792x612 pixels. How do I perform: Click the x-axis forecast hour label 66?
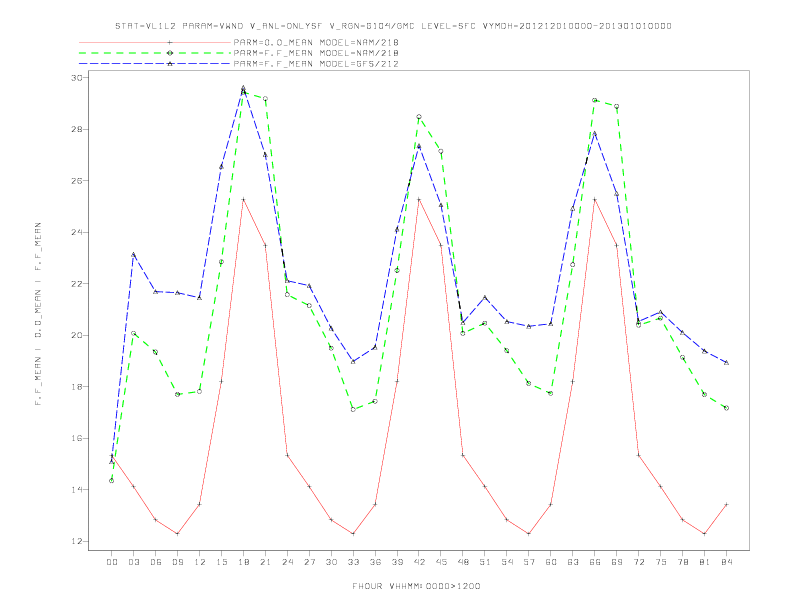click(x=595, y=562)
